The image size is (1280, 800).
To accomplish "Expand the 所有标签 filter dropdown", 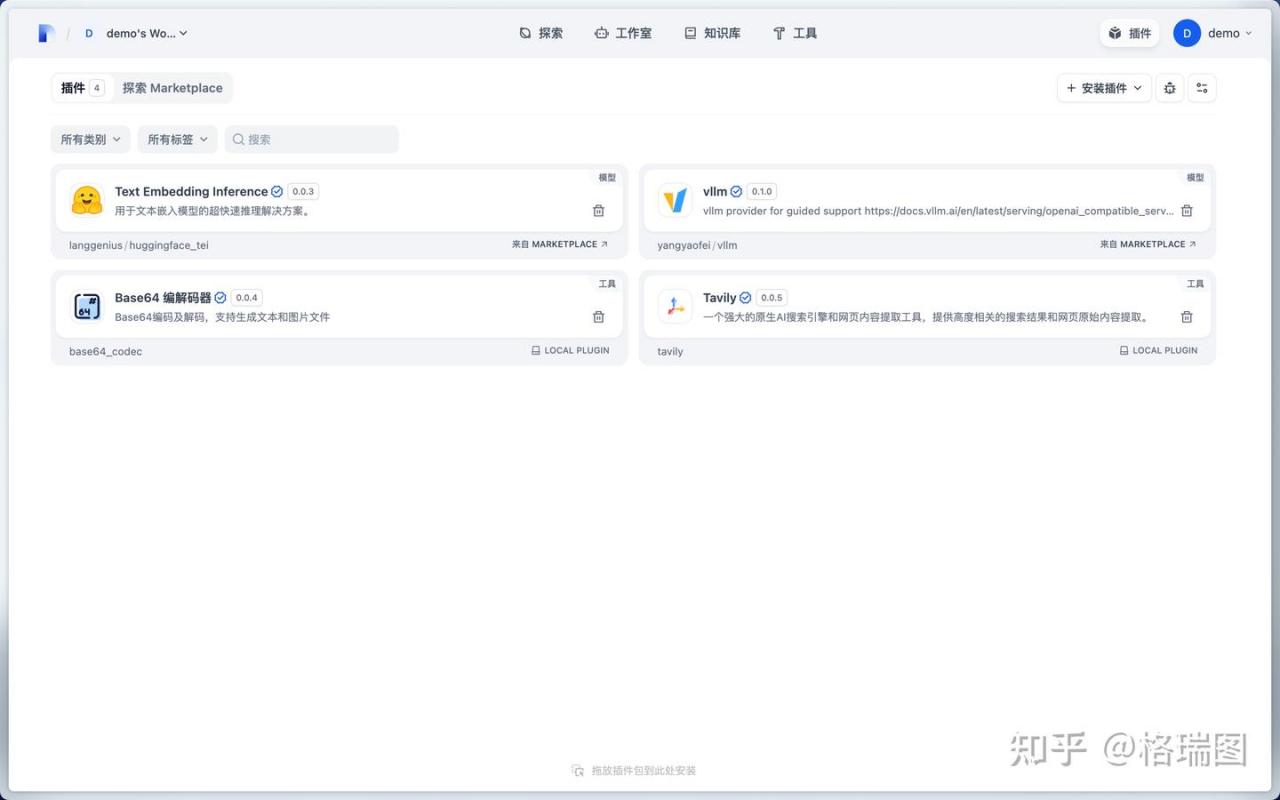I will pyautogui.click(x=178, y=139).
